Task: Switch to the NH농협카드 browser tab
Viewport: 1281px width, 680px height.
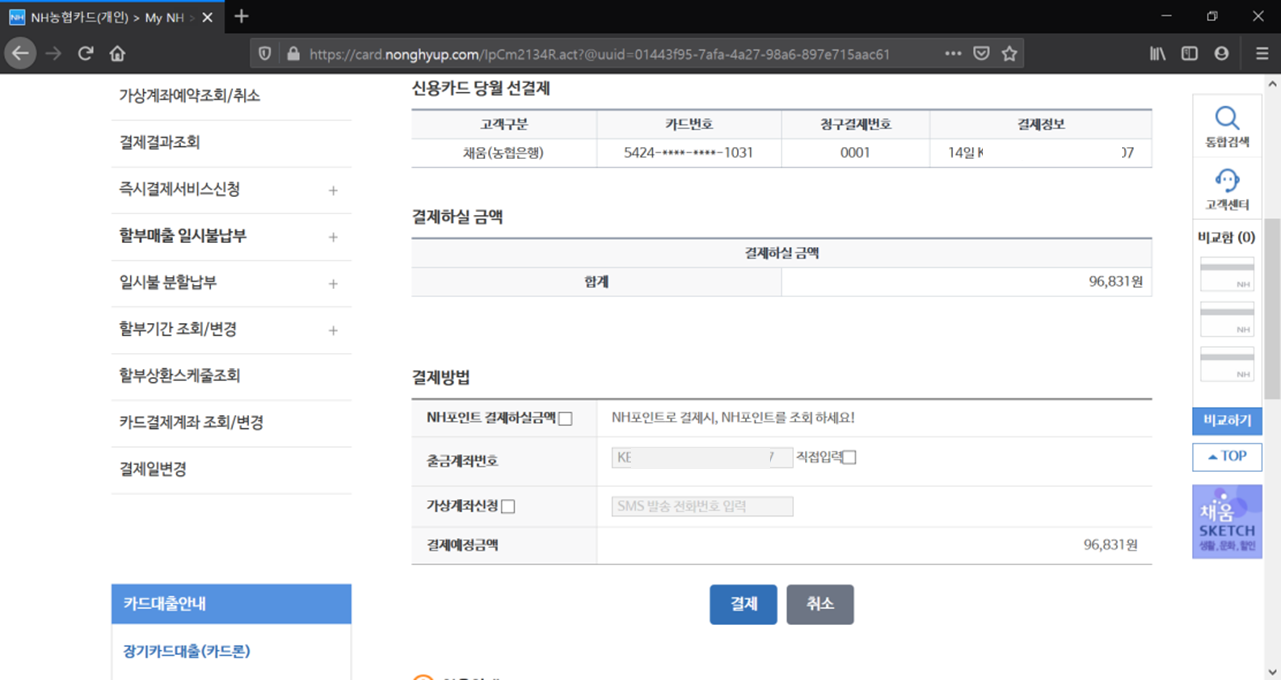Action: tap(112, 16)
